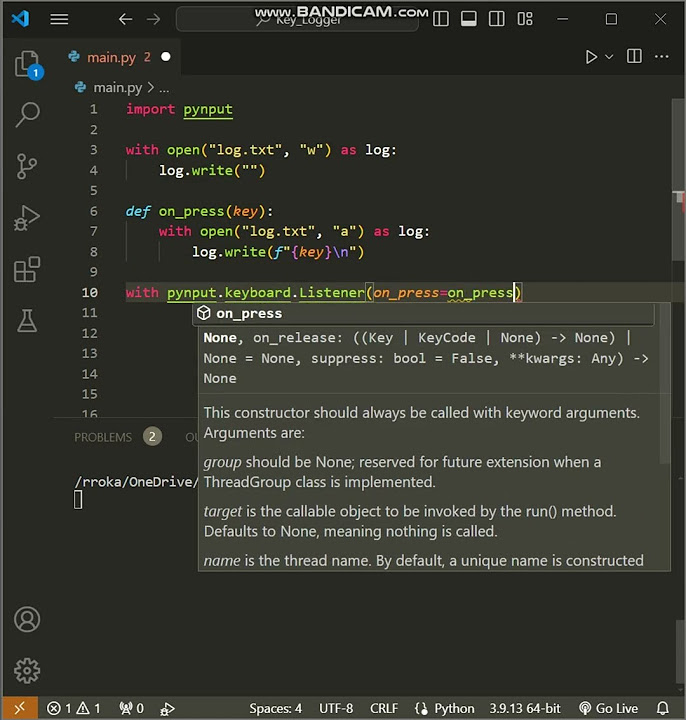Click line number 1 in gutter
Image resolution: width=686 pixels, height=720 pixels.
click(94, 109)
